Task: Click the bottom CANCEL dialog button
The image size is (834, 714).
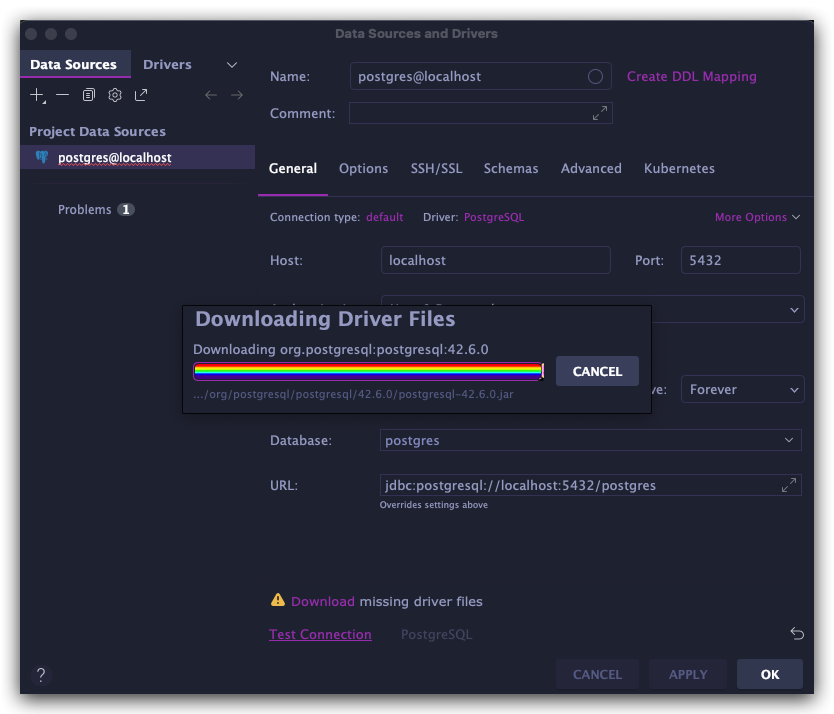Action: [597, 674]
